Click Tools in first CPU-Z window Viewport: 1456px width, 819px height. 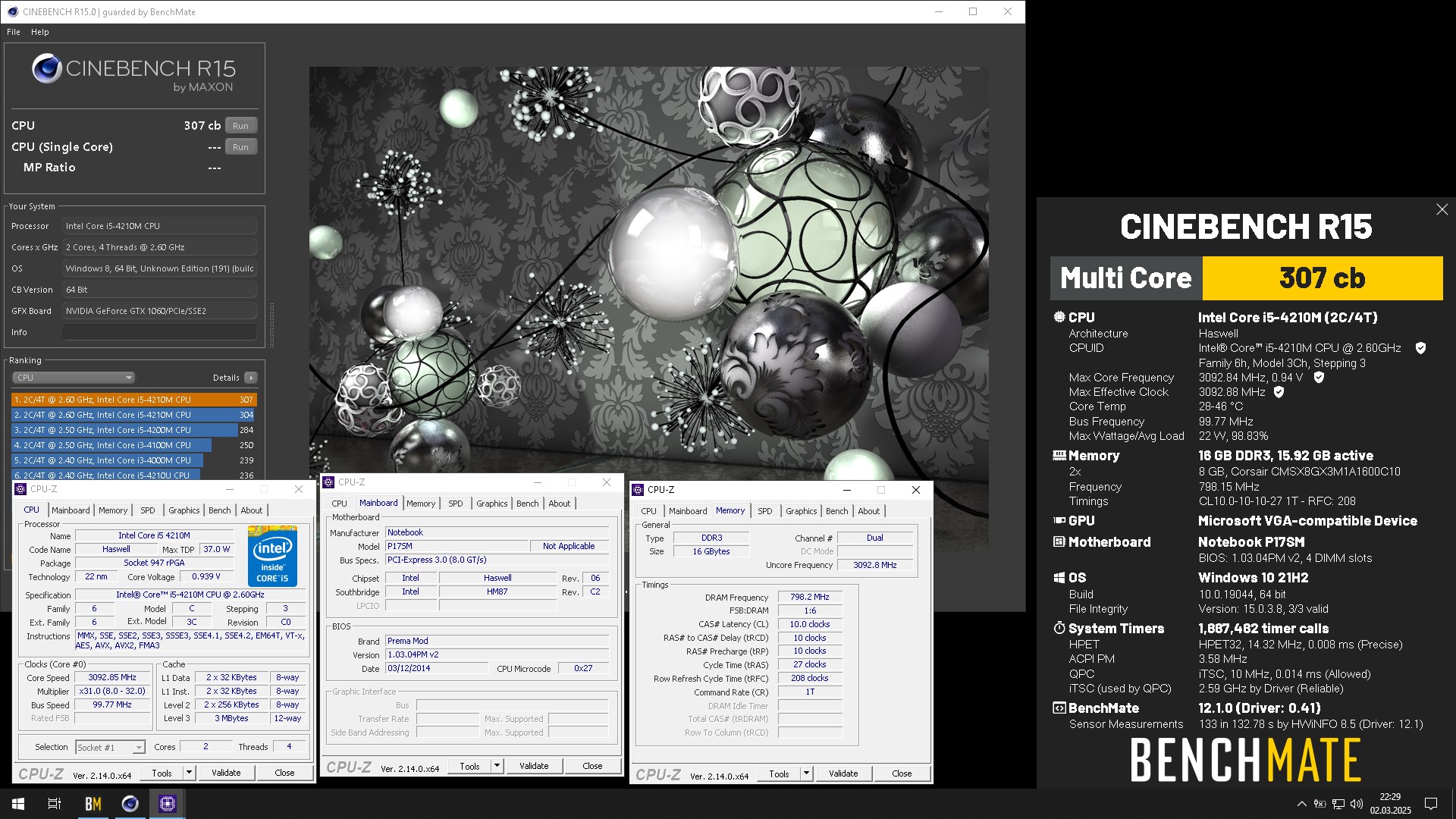pos(162,773)
